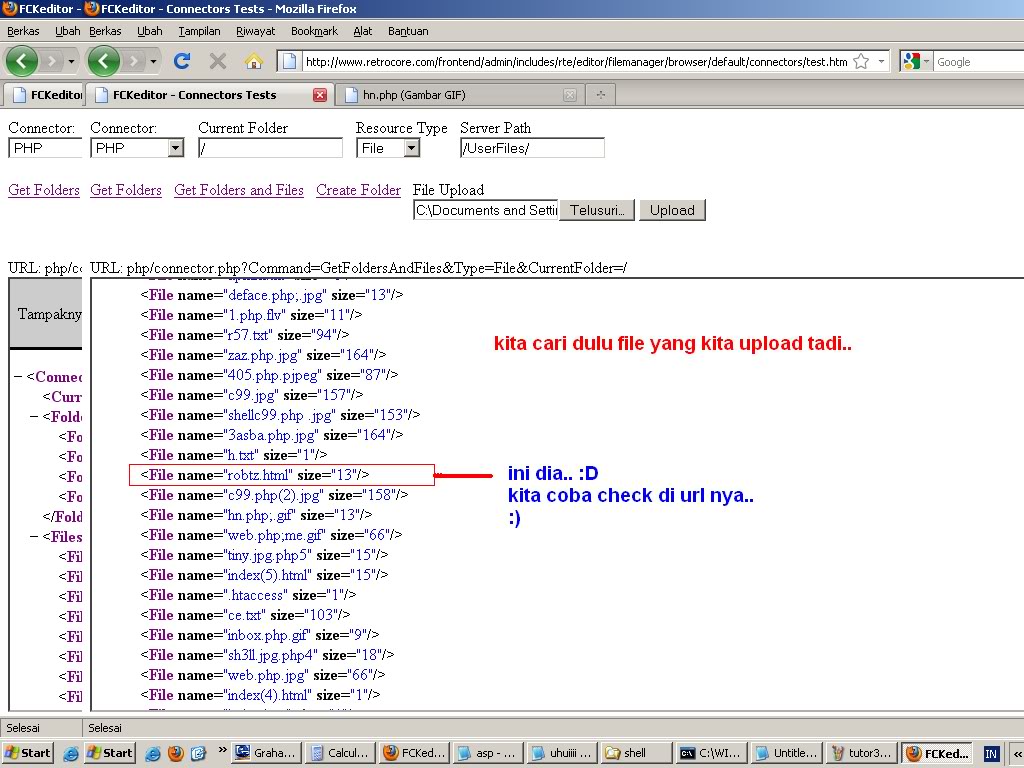Open the Calcul... taskbar item
Viewport: 1024px width, 768px height.
pos(342,753)
